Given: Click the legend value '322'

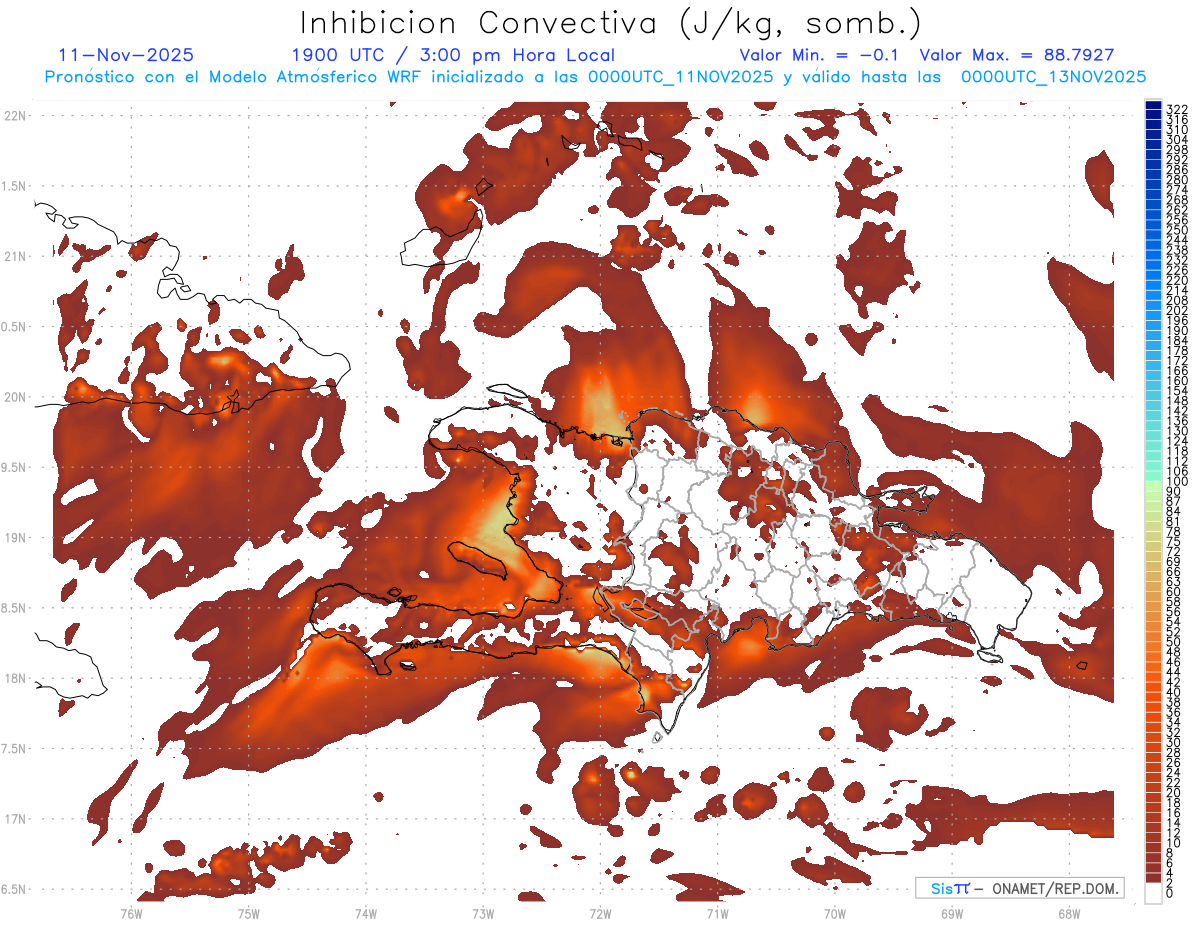Looking at the screenshot, I should (1177, 108).
